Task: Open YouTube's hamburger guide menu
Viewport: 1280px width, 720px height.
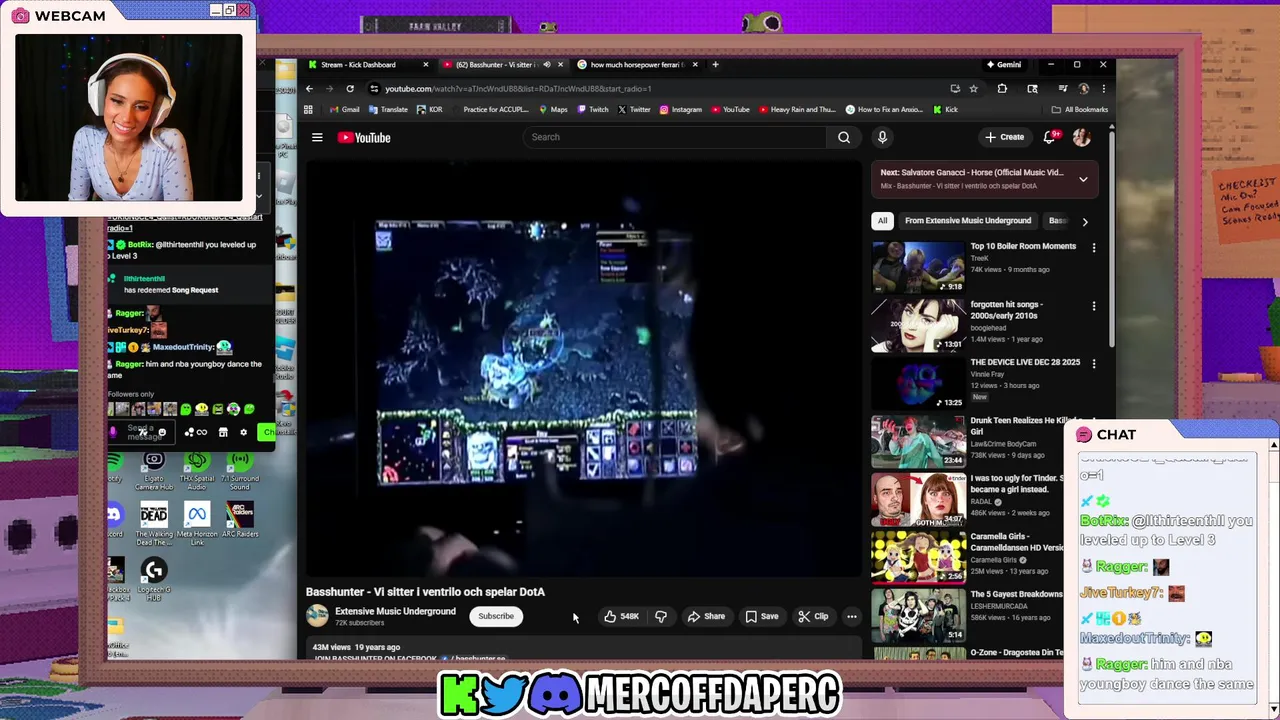Action: point(317,137)
